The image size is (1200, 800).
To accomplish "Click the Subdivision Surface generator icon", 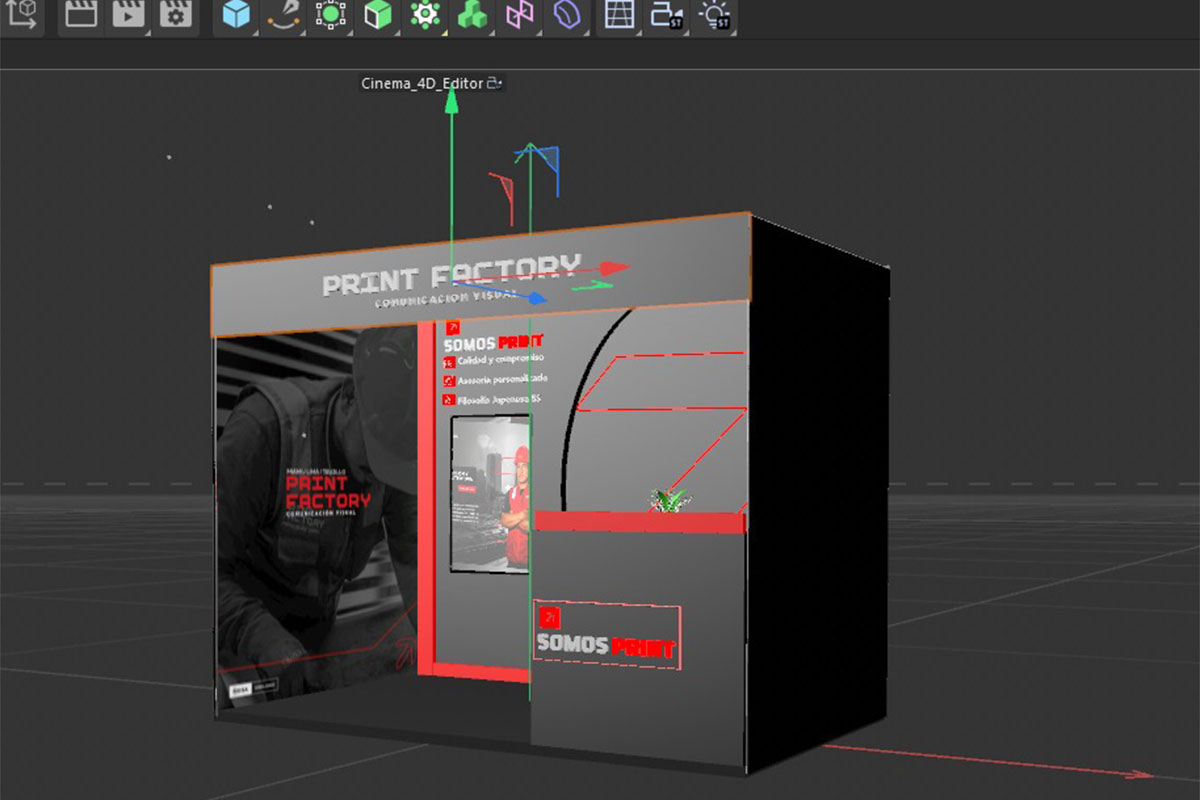I will click(x=330, y=15).
